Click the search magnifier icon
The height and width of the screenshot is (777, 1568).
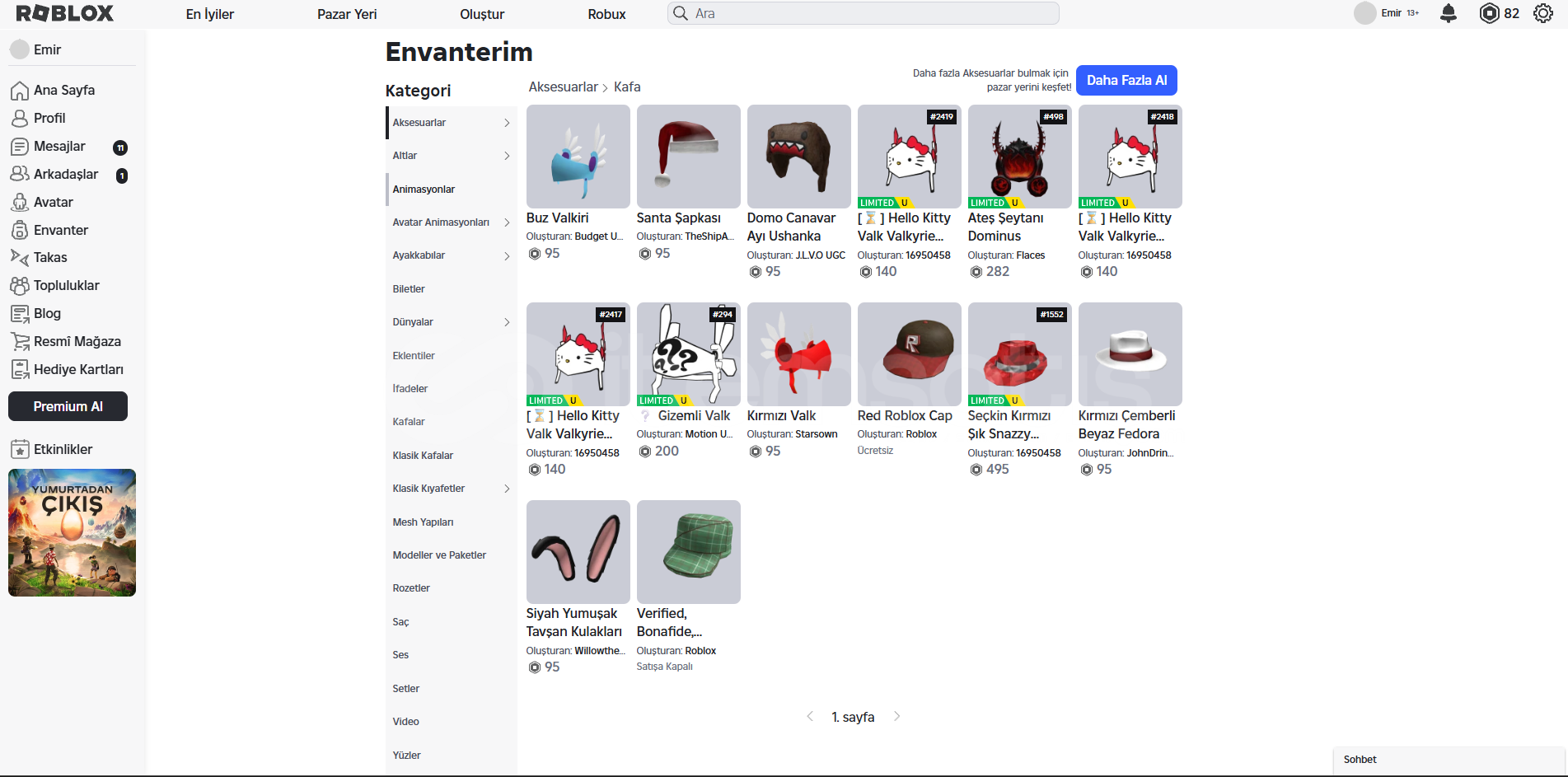coord(681,13)
